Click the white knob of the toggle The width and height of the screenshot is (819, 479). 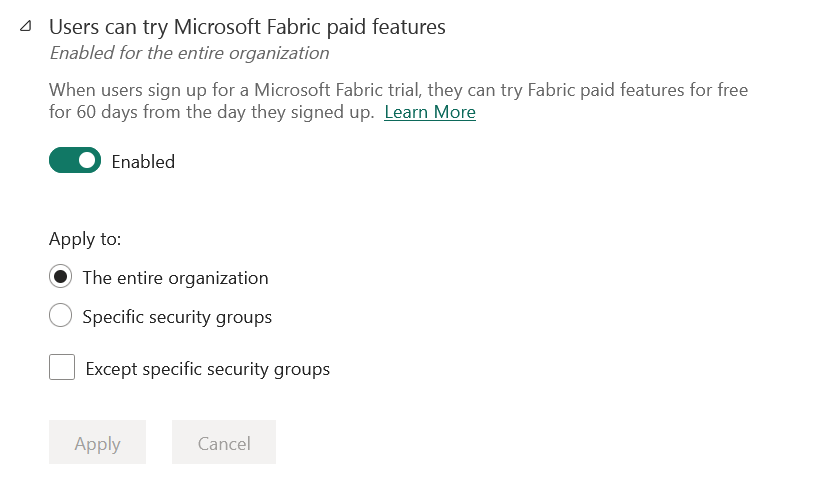pos(87,161)
